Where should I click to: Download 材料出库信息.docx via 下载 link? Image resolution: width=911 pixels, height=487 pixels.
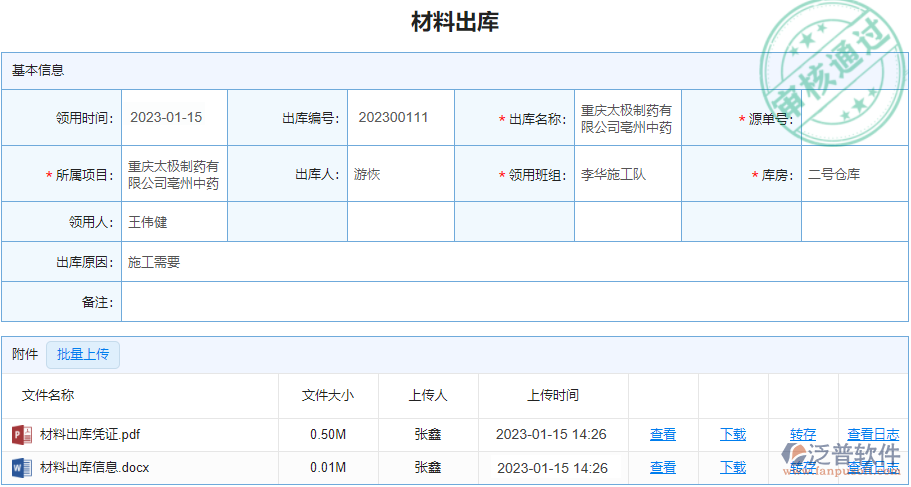(x=733, y=468)
